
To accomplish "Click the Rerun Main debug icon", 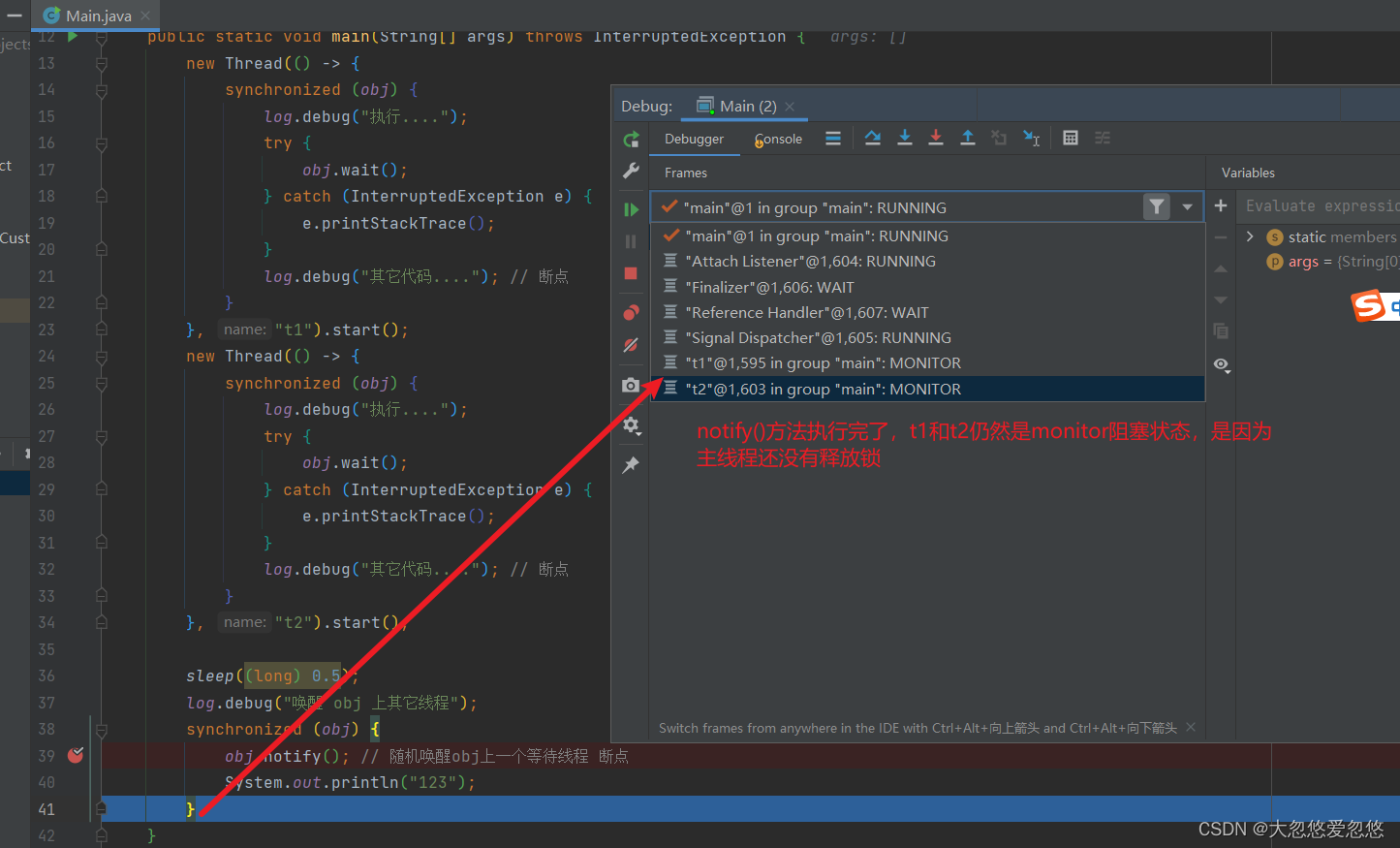I will tap(632, 139).
